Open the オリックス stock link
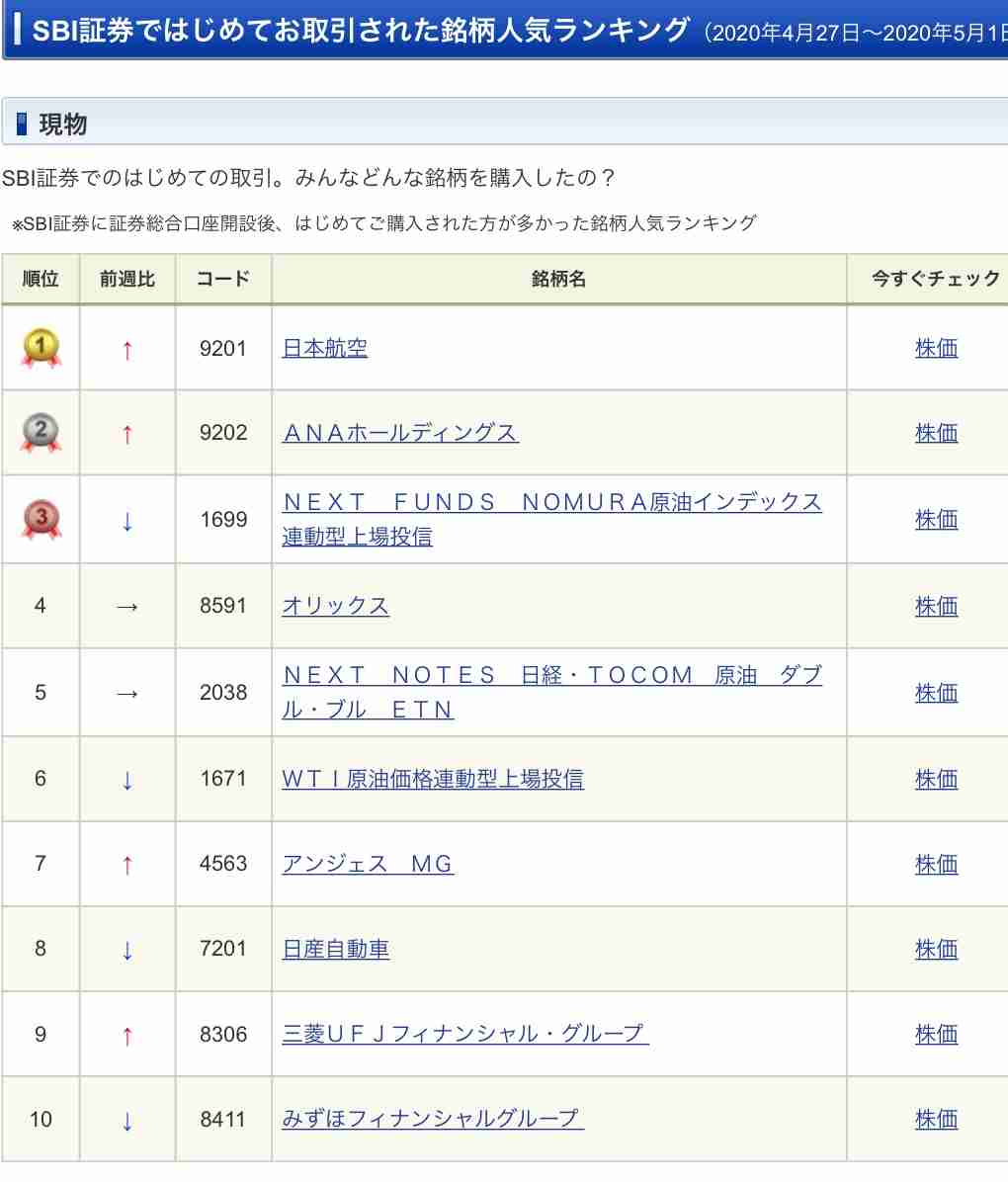1008x1182 pixels. point(335,606)
